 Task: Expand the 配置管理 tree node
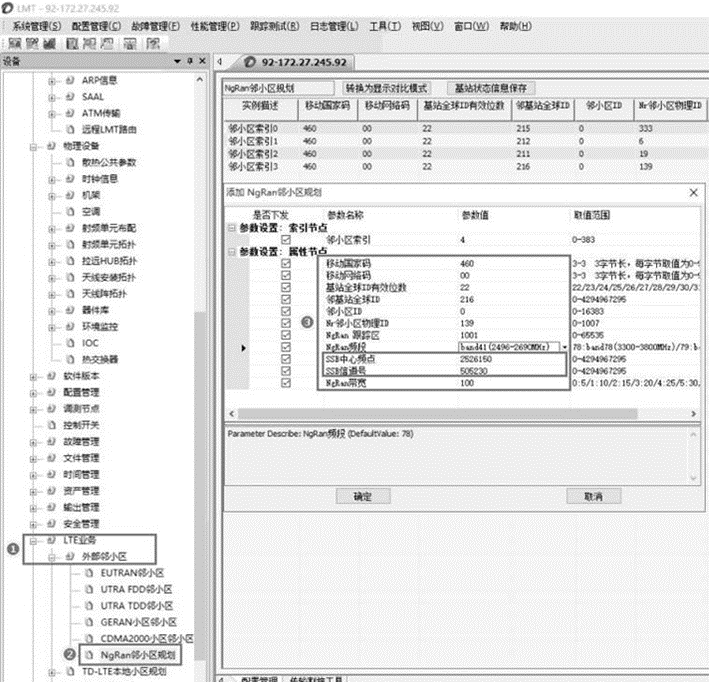point(33,393)
